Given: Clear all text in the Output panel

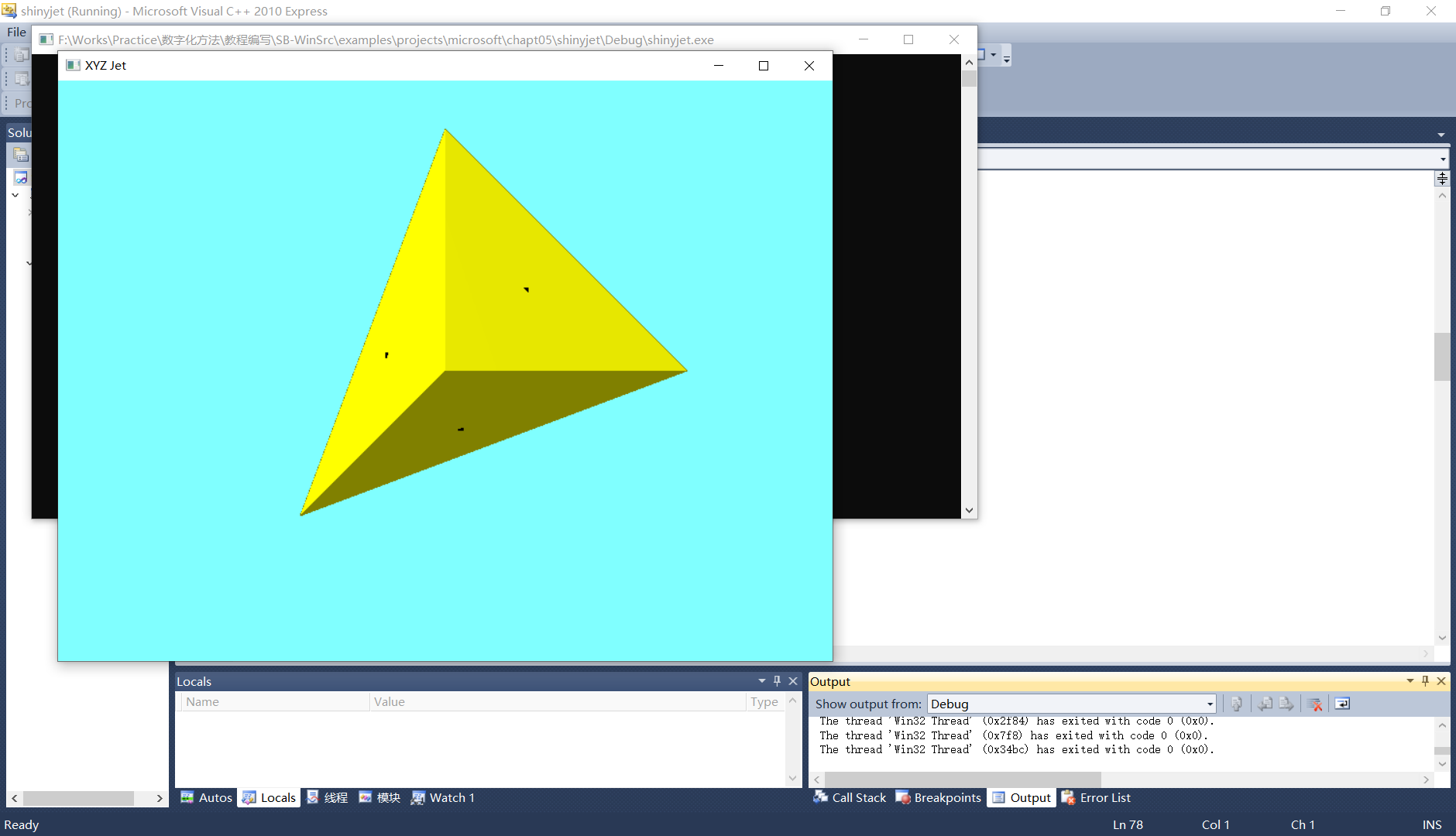Looking at the screenshot, I should click(x=1314, y=704).
